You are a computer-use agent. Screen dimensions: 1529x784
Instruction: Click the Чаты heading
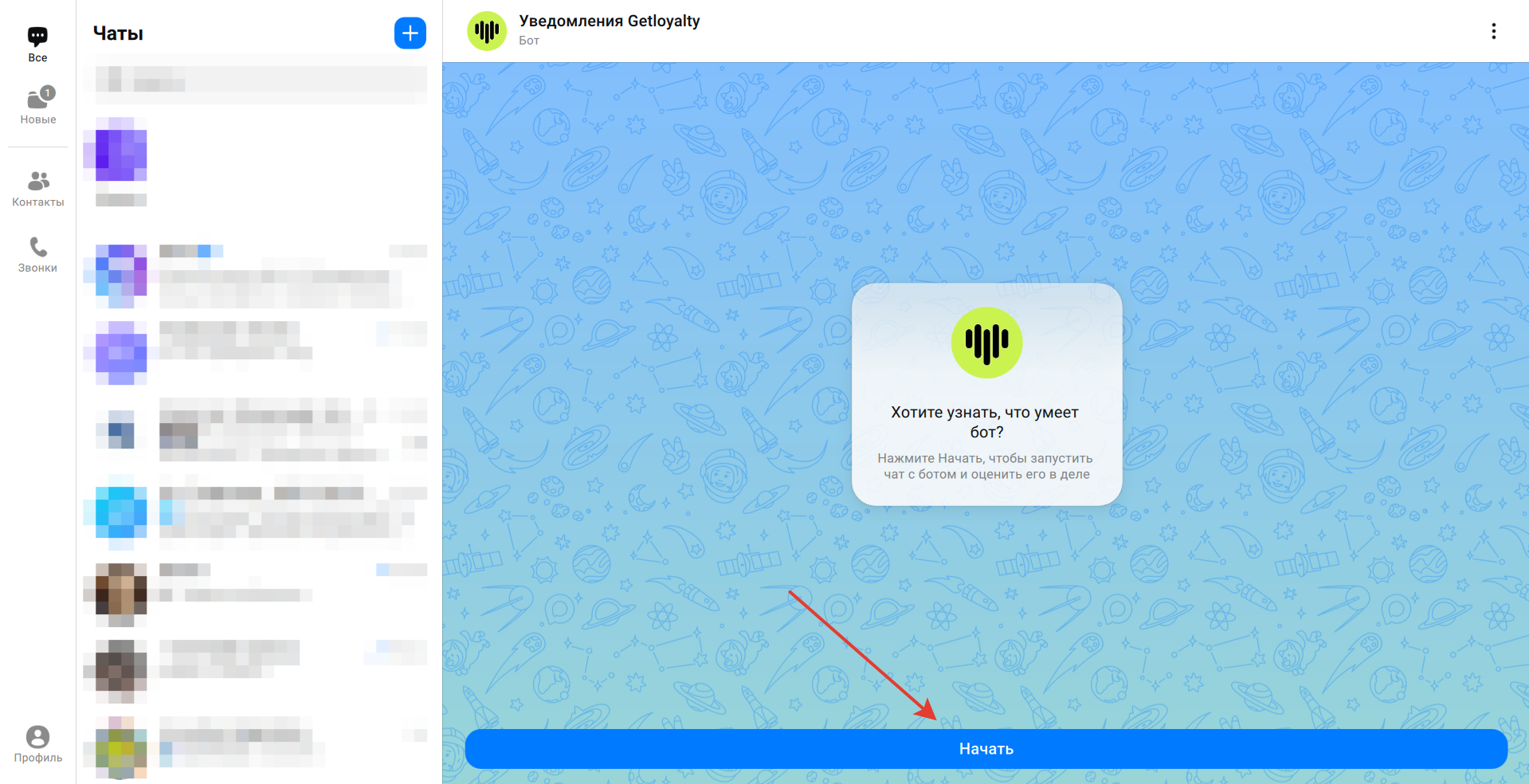coord(118,33)
